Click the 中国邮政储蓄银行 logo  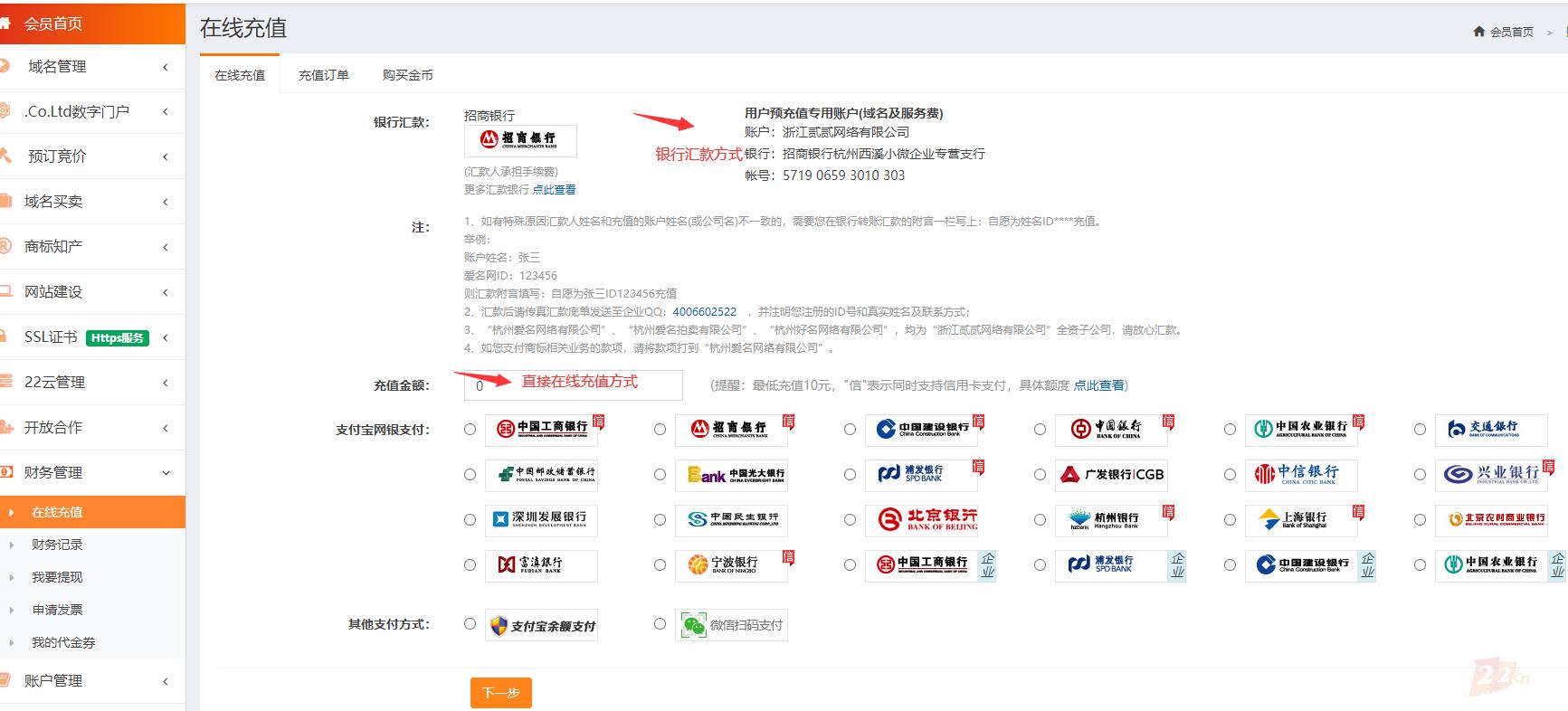pyautogui.click(x=541, y=475)
